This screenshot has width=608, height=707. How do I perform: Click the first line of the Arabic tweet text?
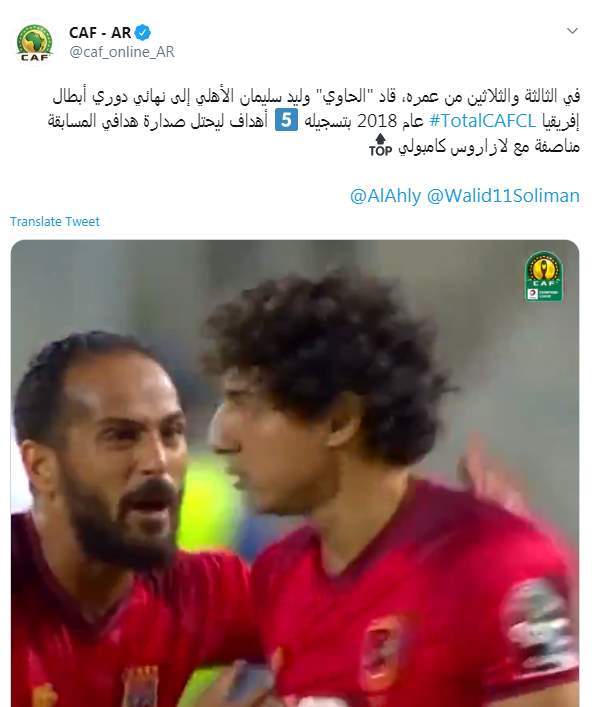316,96
